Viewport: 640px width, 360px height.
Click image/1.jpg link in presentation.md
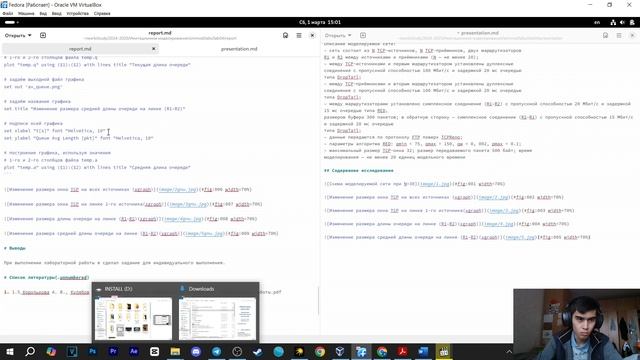(x=435, y=184)
